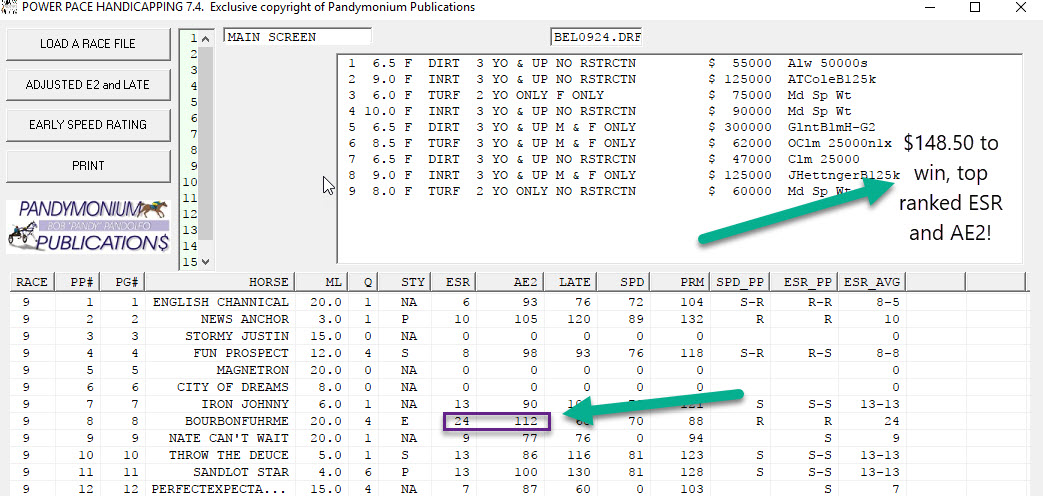Maximize the Power Pace Handicapping window
The width and height of the screenshot is (1043, 496).
coord(975,8)
